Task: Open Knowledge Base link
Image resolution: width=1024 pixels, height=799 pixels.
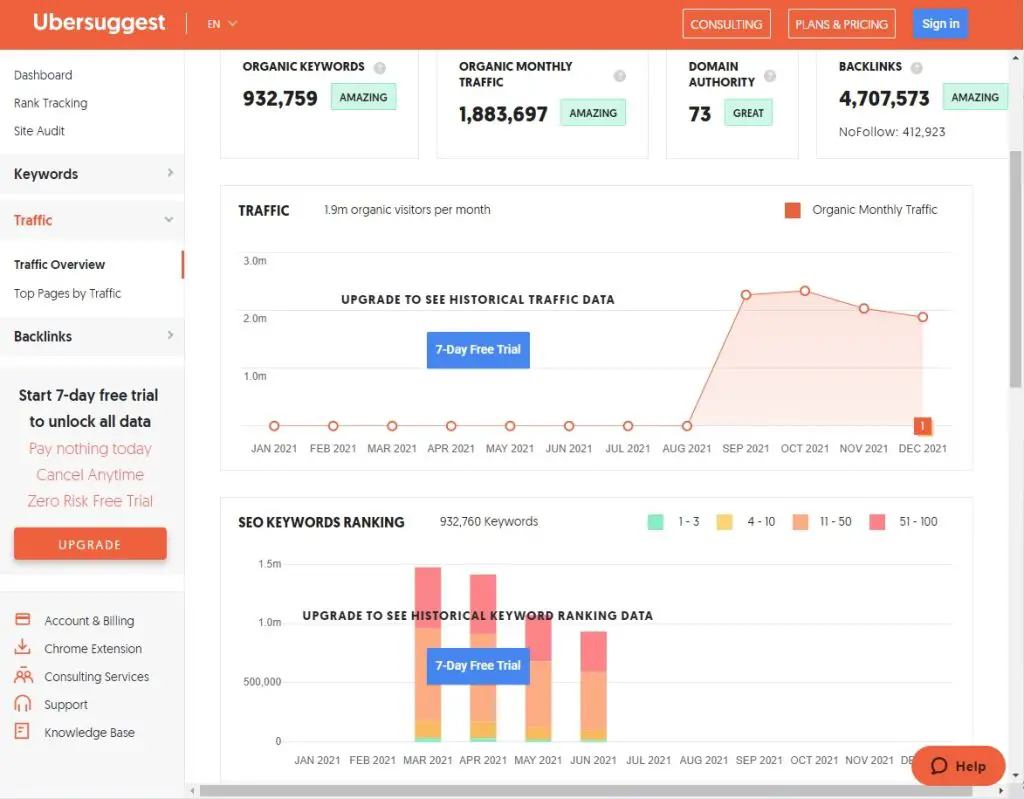Action: point(89,732)
